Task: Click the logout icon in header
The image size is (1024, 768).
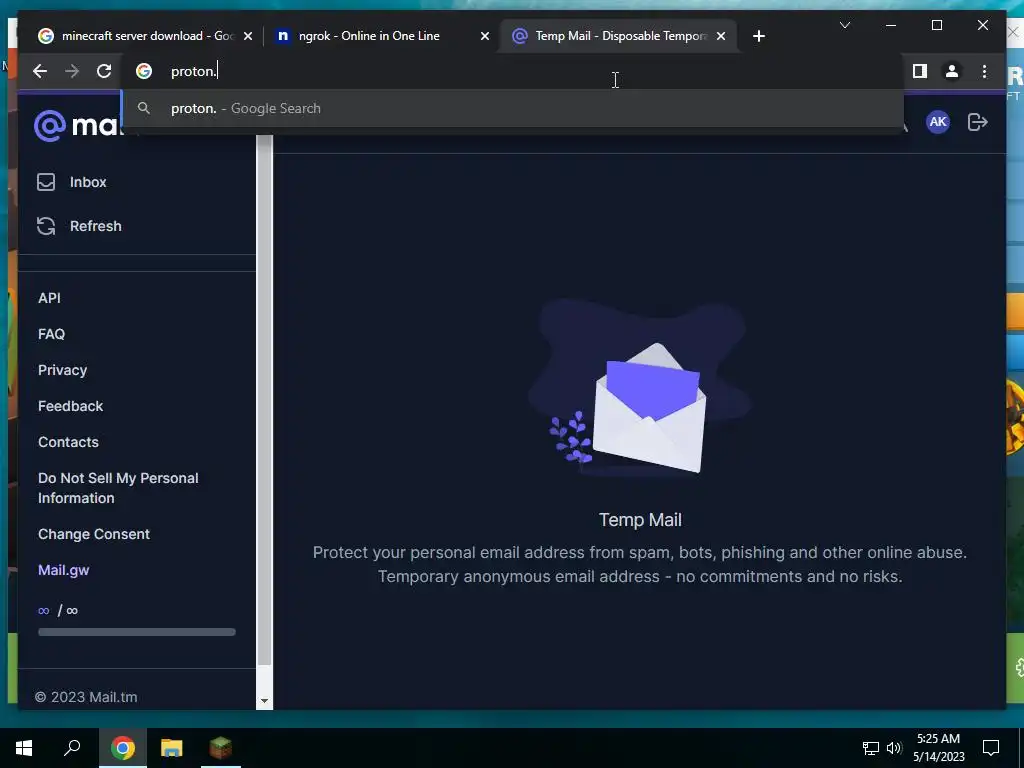Action: coord(977,122)
